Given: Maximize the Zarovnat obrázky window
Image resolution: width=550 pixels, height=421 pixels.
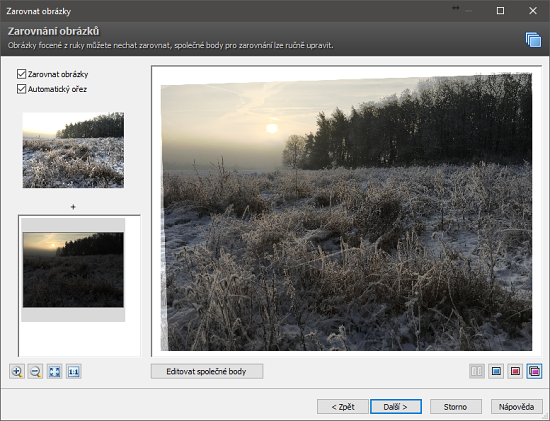Looking at the screenshot, I should click(501, 11).
